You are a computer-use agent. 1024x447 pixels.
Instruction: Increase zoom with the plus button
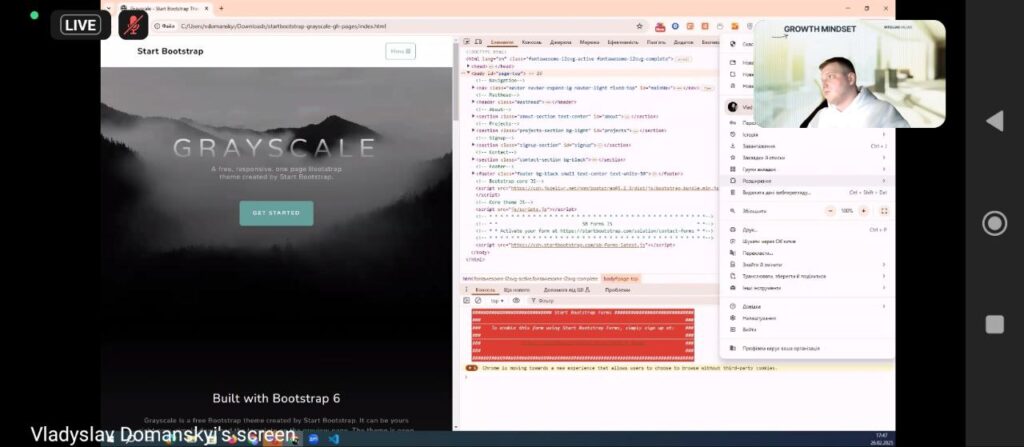(x=863, y=211)
